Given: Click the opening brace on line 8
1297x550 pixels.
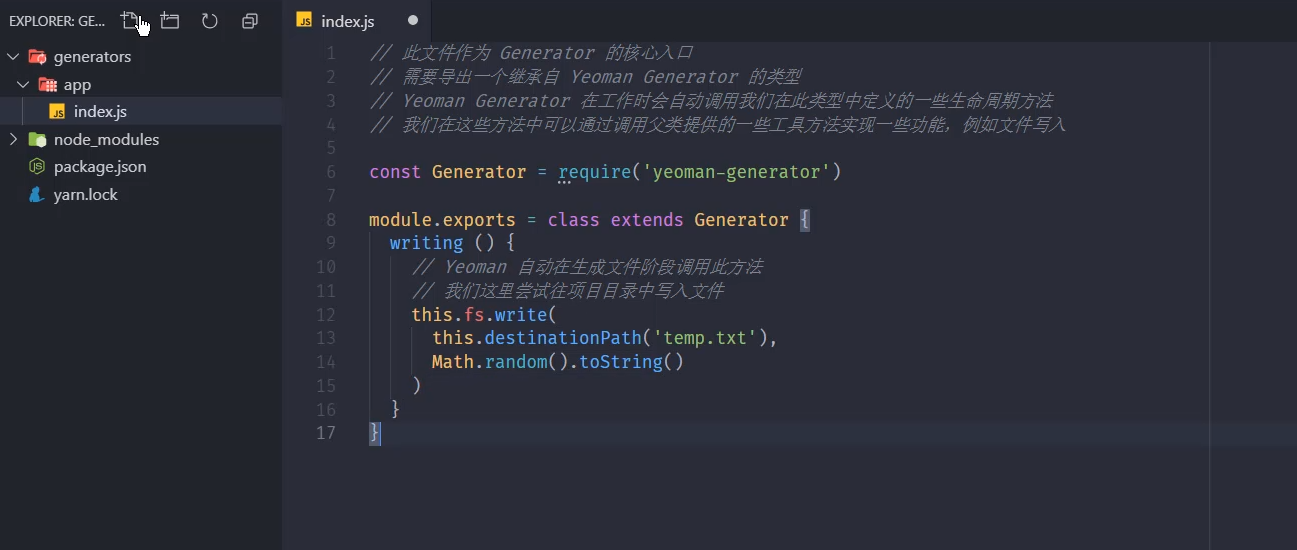Looking at the screenshot, I should pos(805,220).
